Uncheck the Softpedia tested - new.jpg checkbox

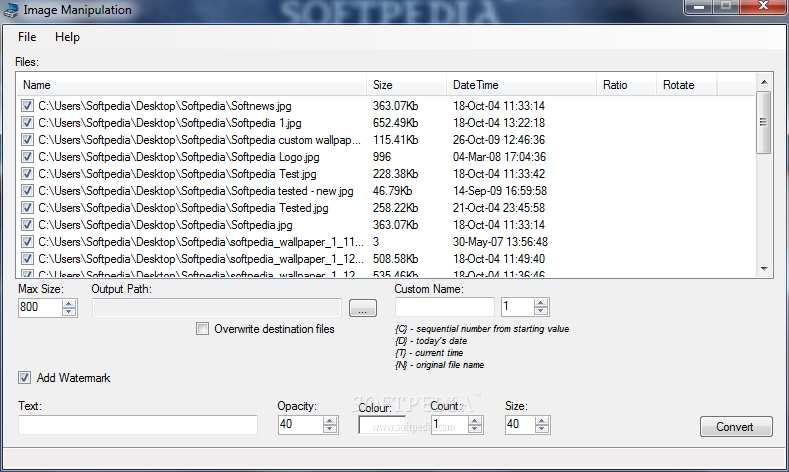point(27,191)
